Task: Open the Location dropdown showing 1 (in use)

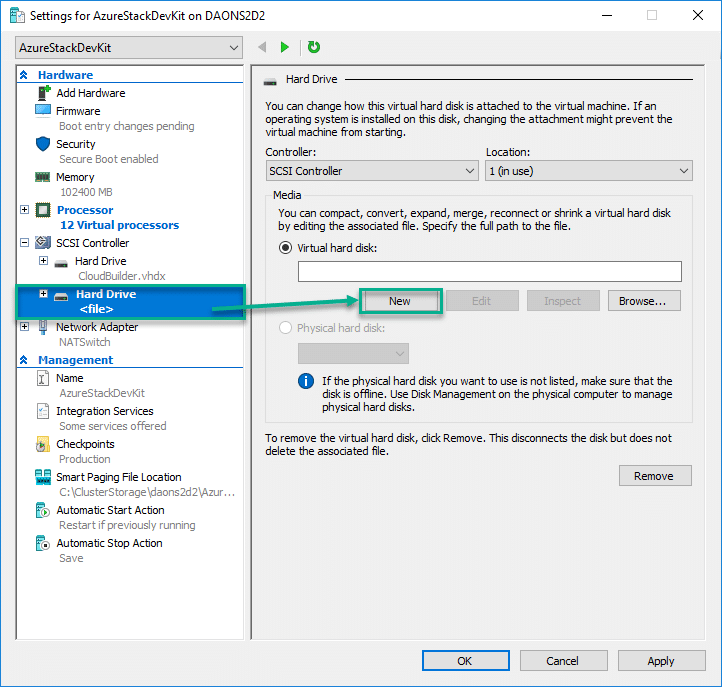Action: pos(588,171)
